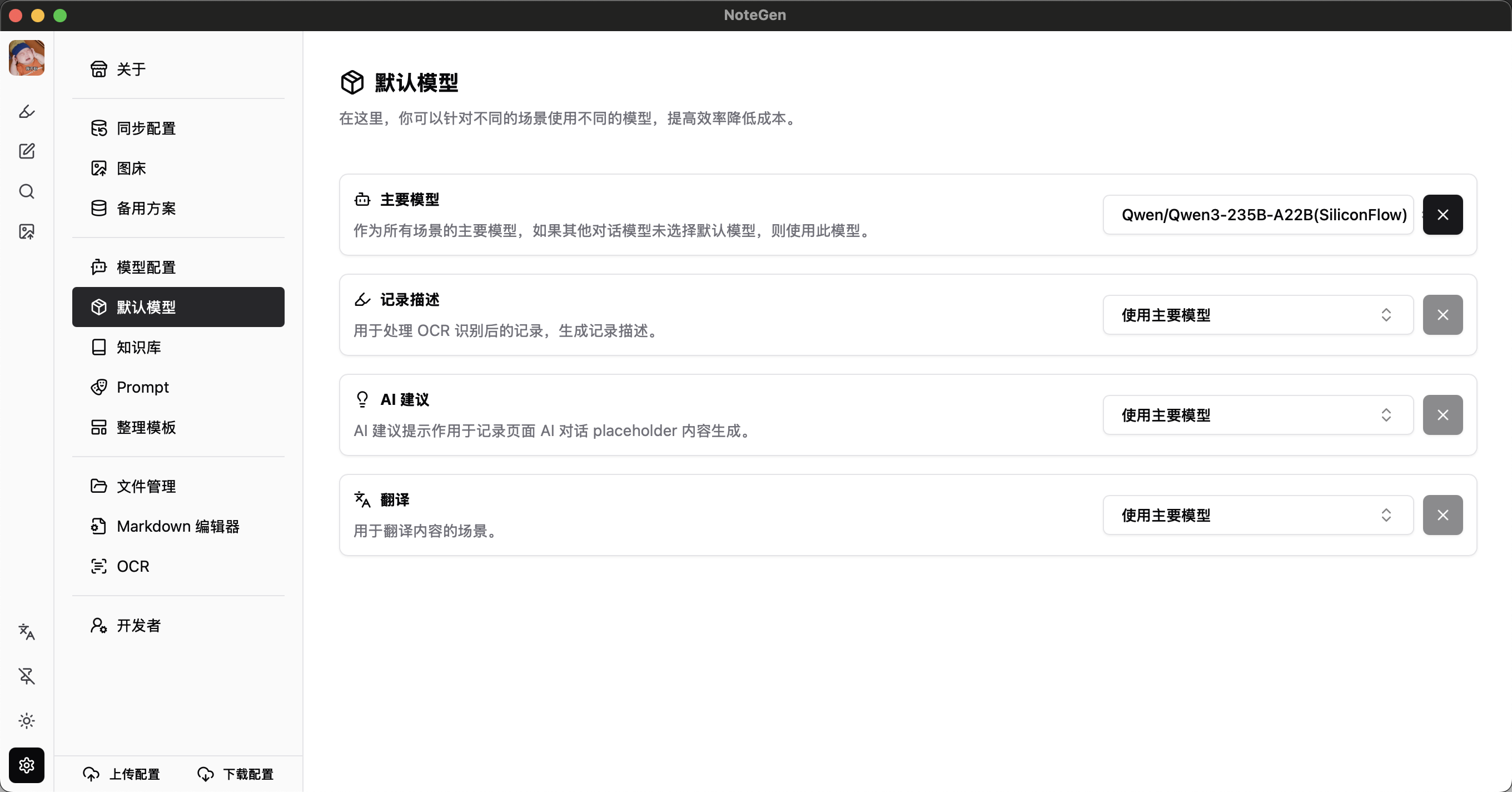The image size is (1512, 792).
Task: Open the 文件管理 settings section
Action: [x=178, y=486]
